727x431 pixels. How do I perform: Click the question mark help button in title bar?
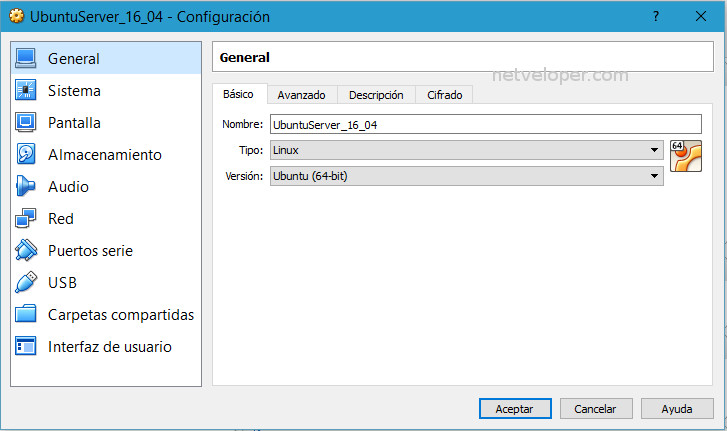click(656, 16)
